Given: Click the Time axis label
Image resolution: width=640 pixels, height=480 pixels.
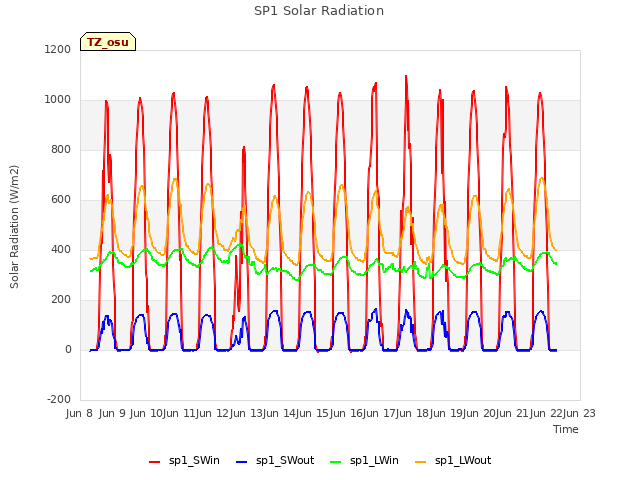Looking at the screenshot, I should (566, 429).
